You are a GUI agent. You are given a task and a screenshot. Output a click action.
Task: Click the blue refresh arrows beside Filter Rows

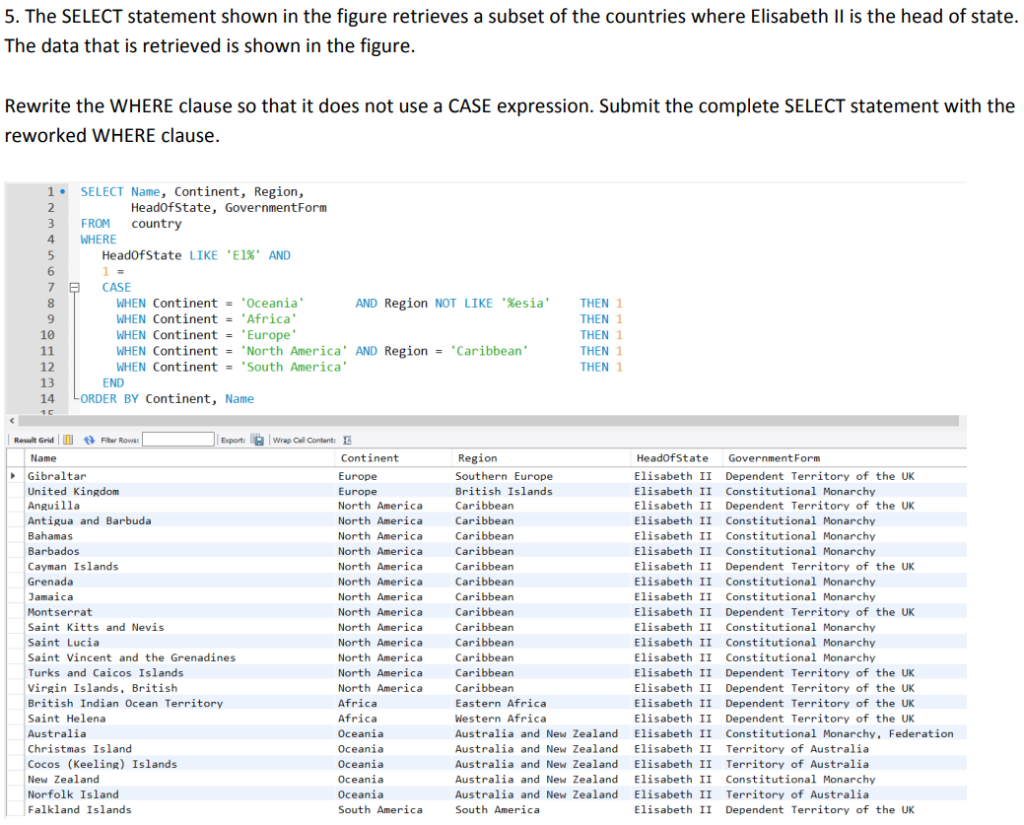click(x=89, y=440)
